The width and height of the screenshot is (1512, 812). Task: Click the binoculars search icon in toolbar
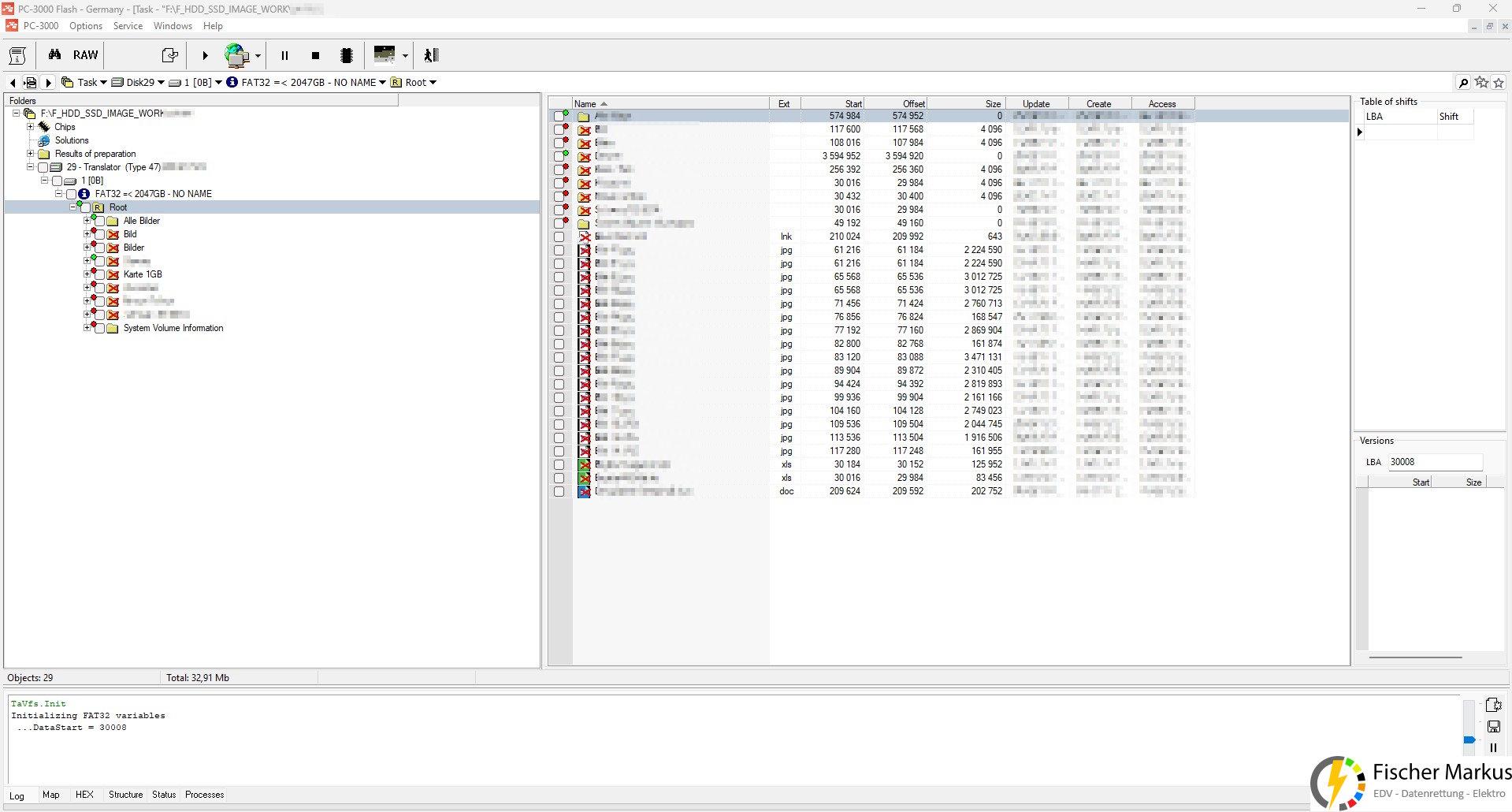coord(54,54)
